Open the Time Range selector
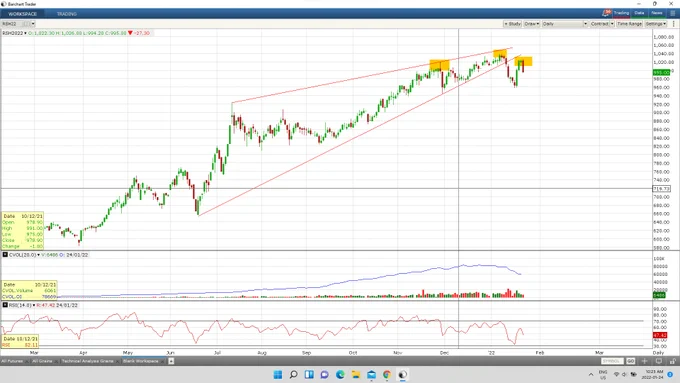The image size is (680, 383). [x=629, y=24]
